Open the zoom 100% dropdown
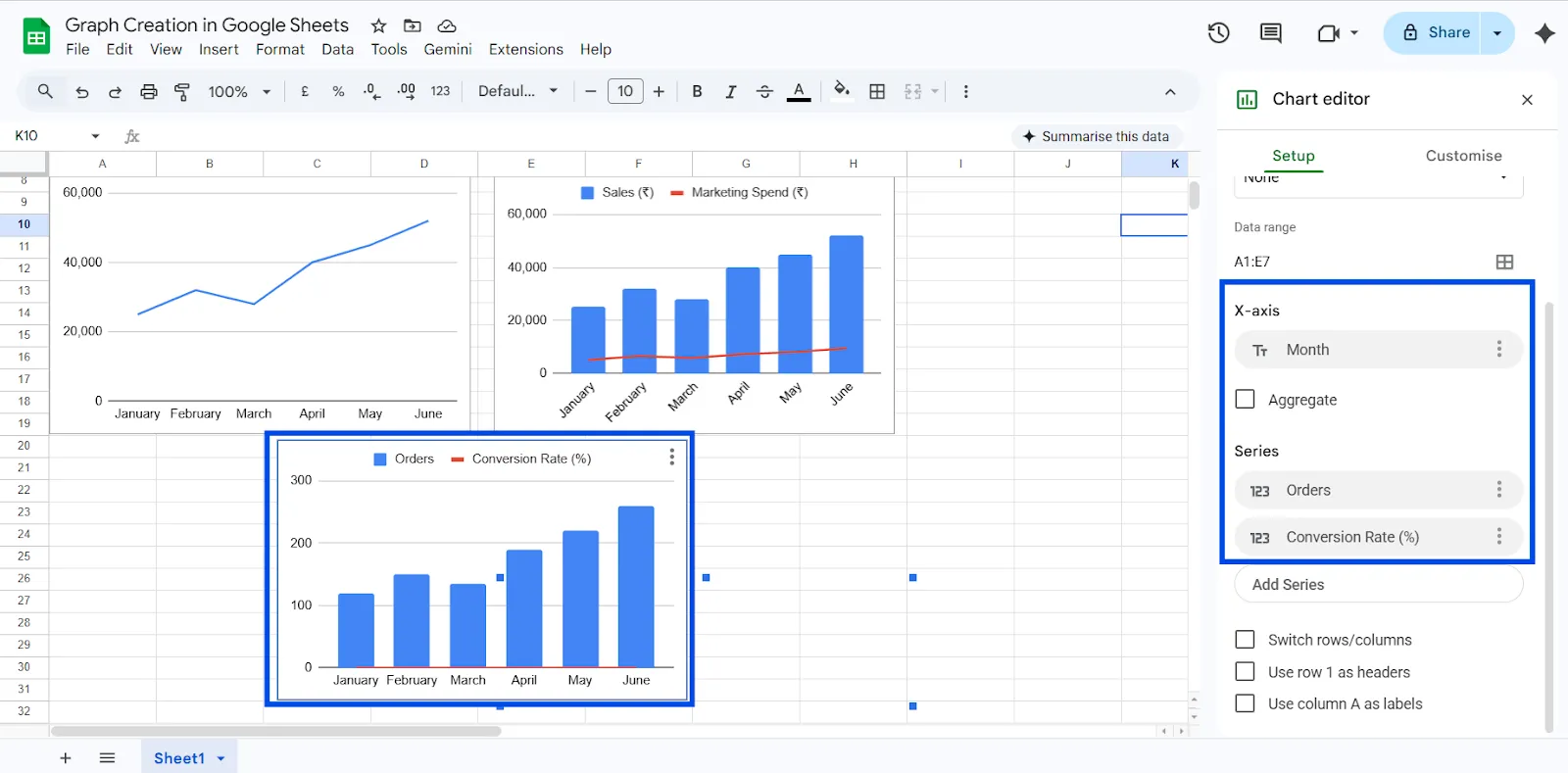1568x773 pixels. point(238,91)
